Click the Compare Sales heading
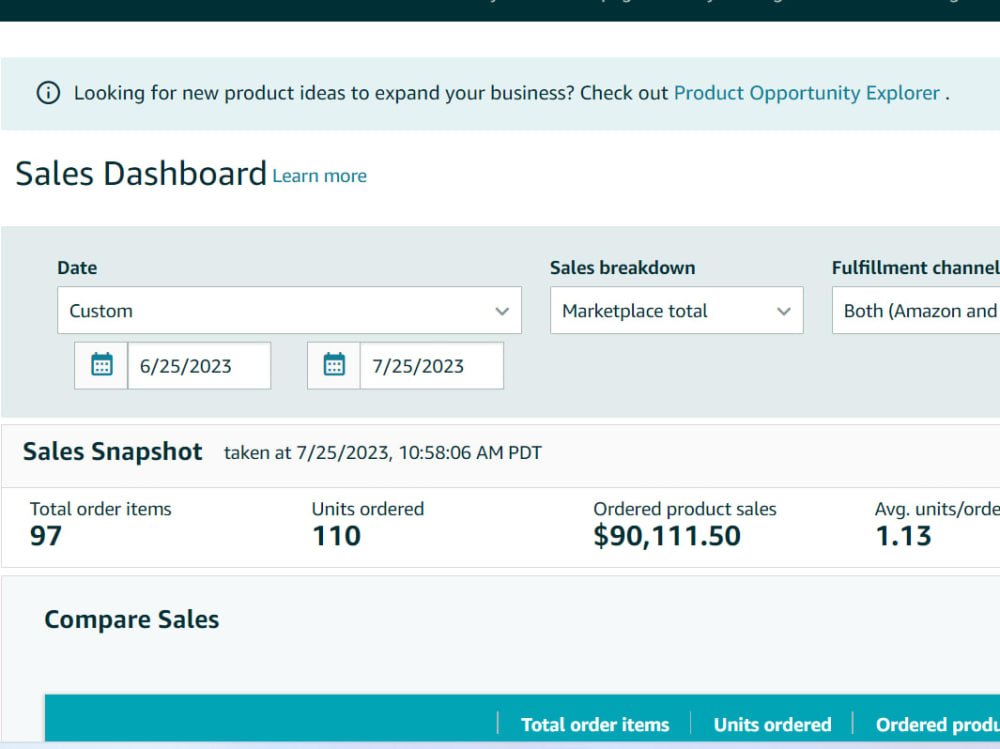 (131, 619)
